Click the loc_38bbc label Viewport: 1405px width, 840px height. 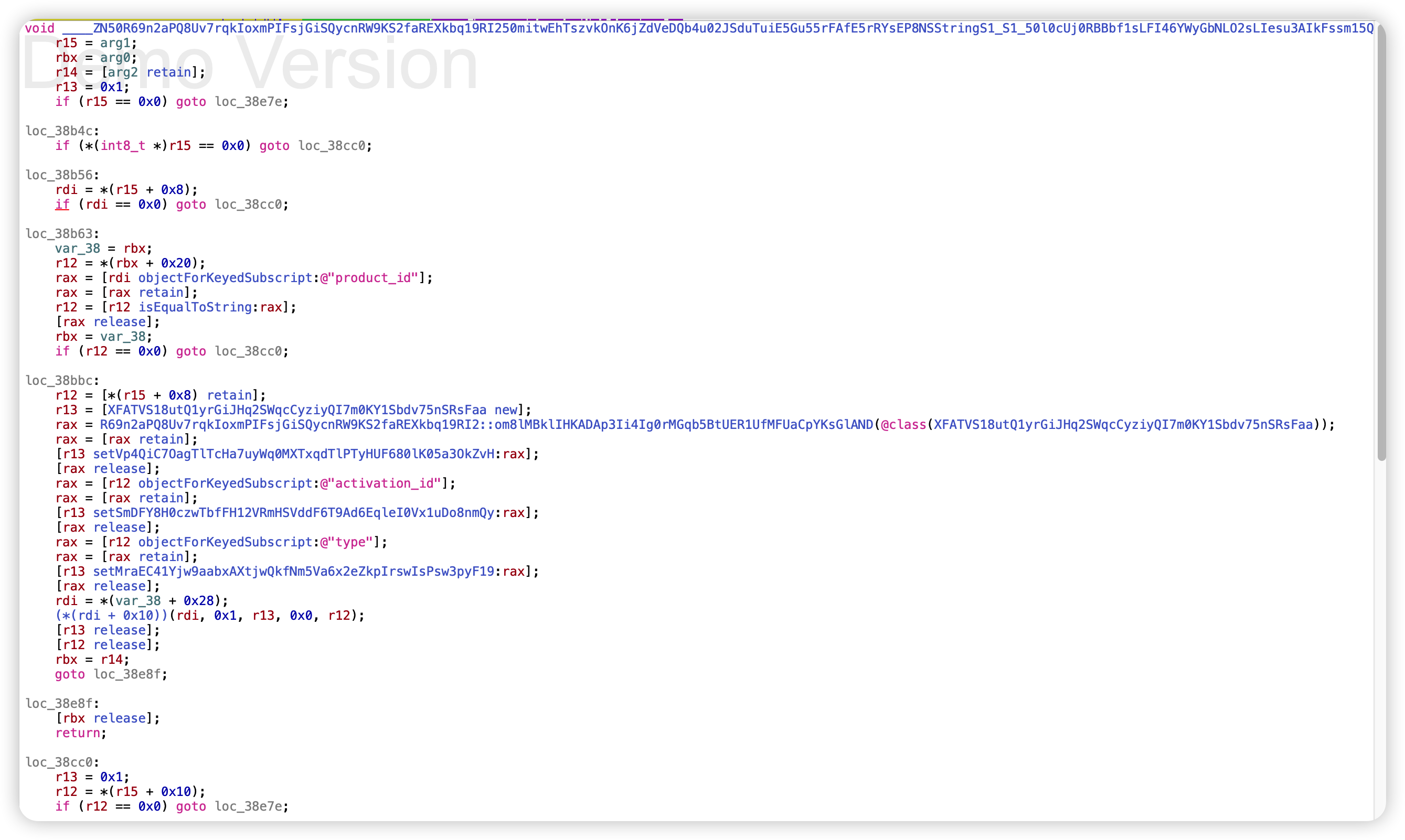(59, 380)
